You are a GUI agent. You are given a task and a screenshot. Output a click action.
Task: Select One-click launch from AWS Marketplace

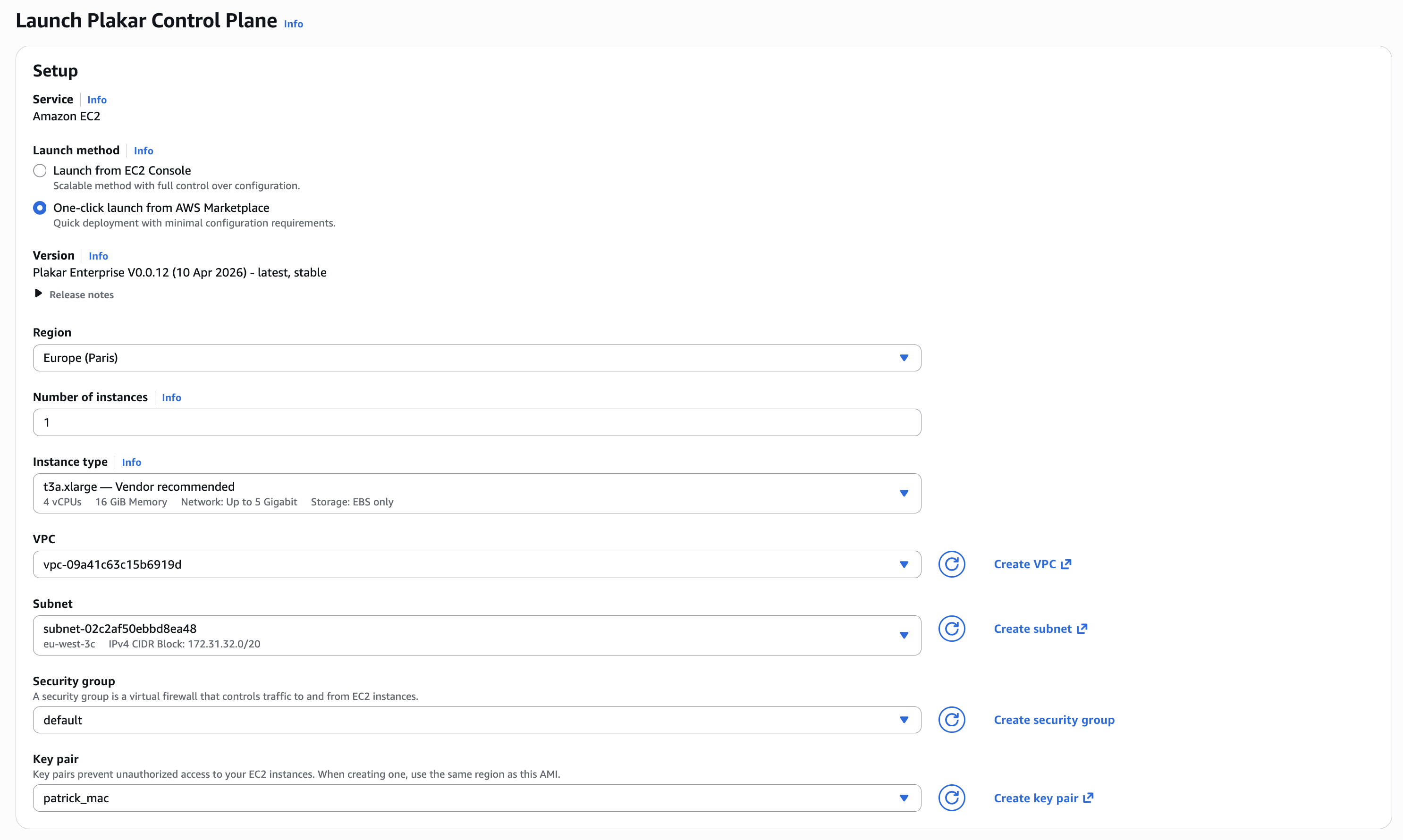pos(40,208)
